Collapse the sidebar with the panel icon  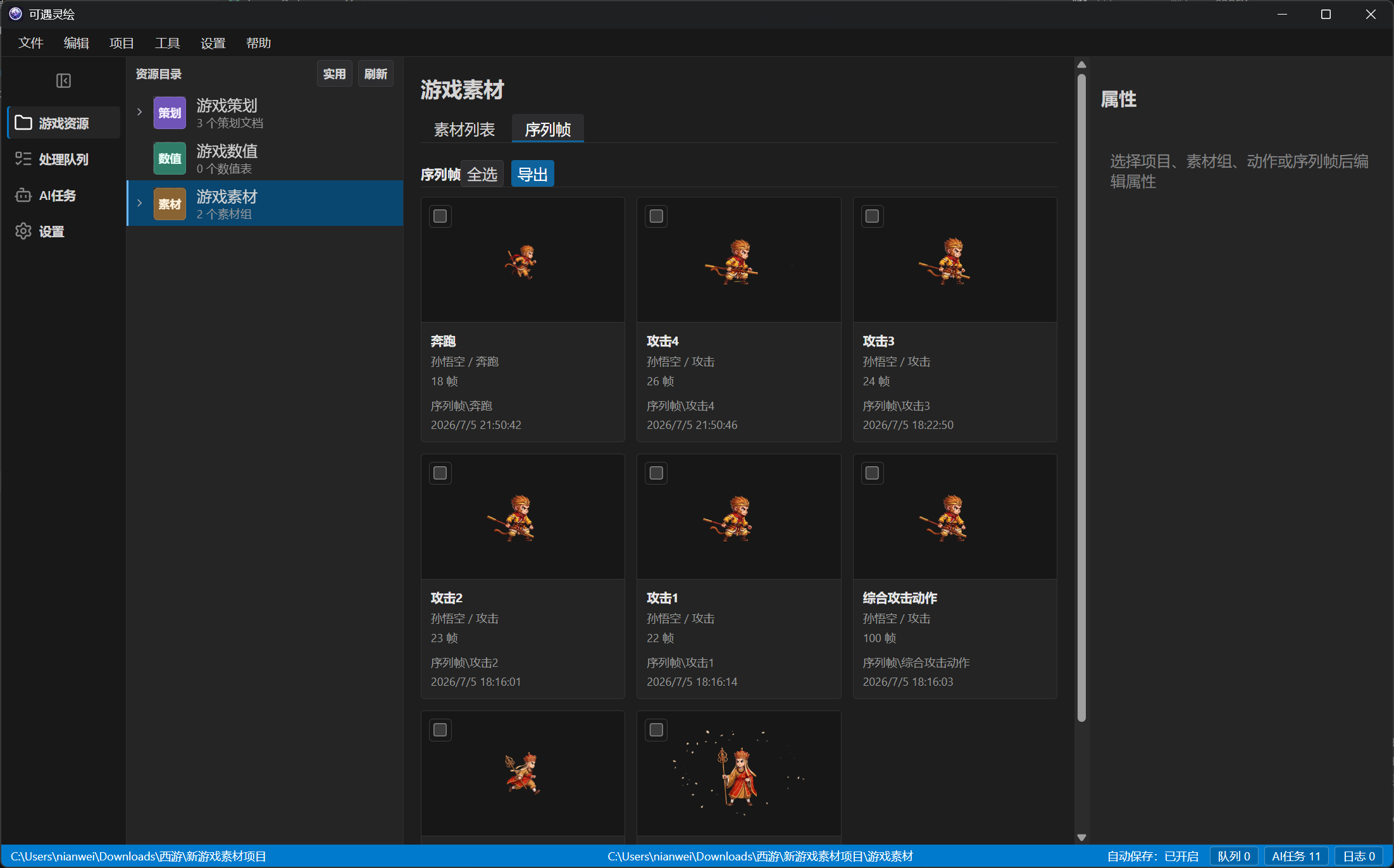pyautogui.click(x=63, y=80)
